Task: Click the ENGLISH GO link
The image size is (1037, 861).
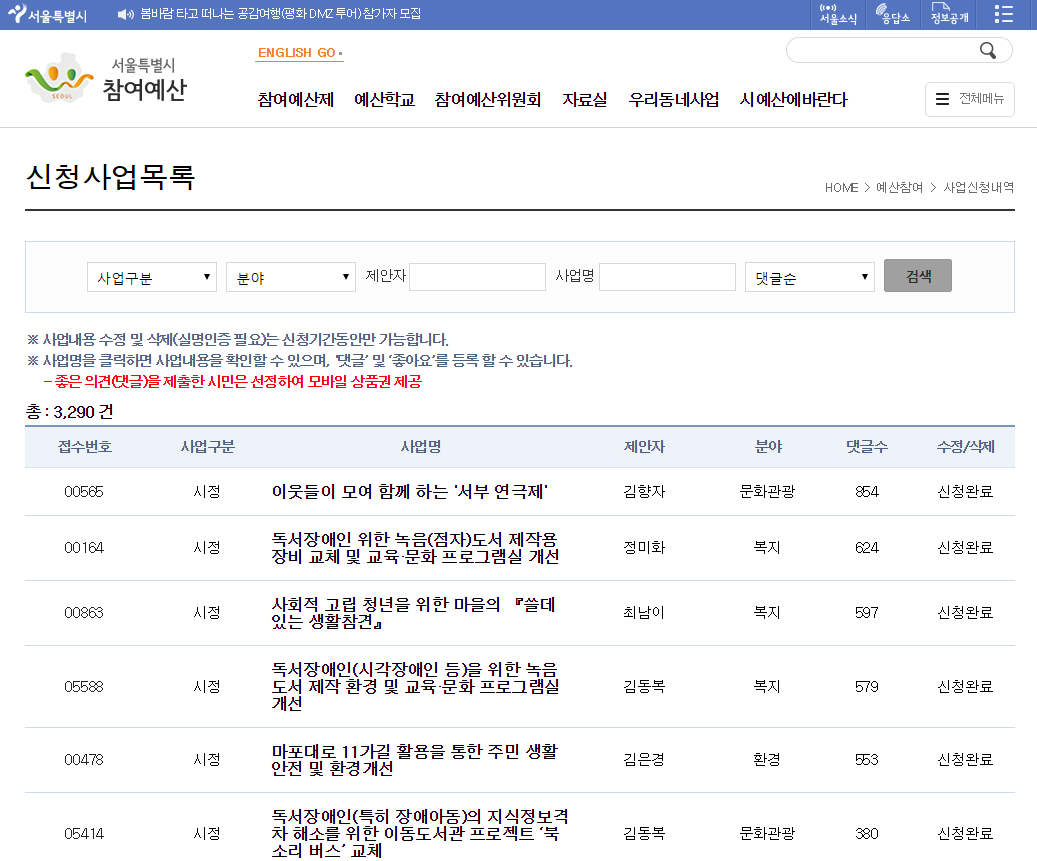Action: pos(299,53)
